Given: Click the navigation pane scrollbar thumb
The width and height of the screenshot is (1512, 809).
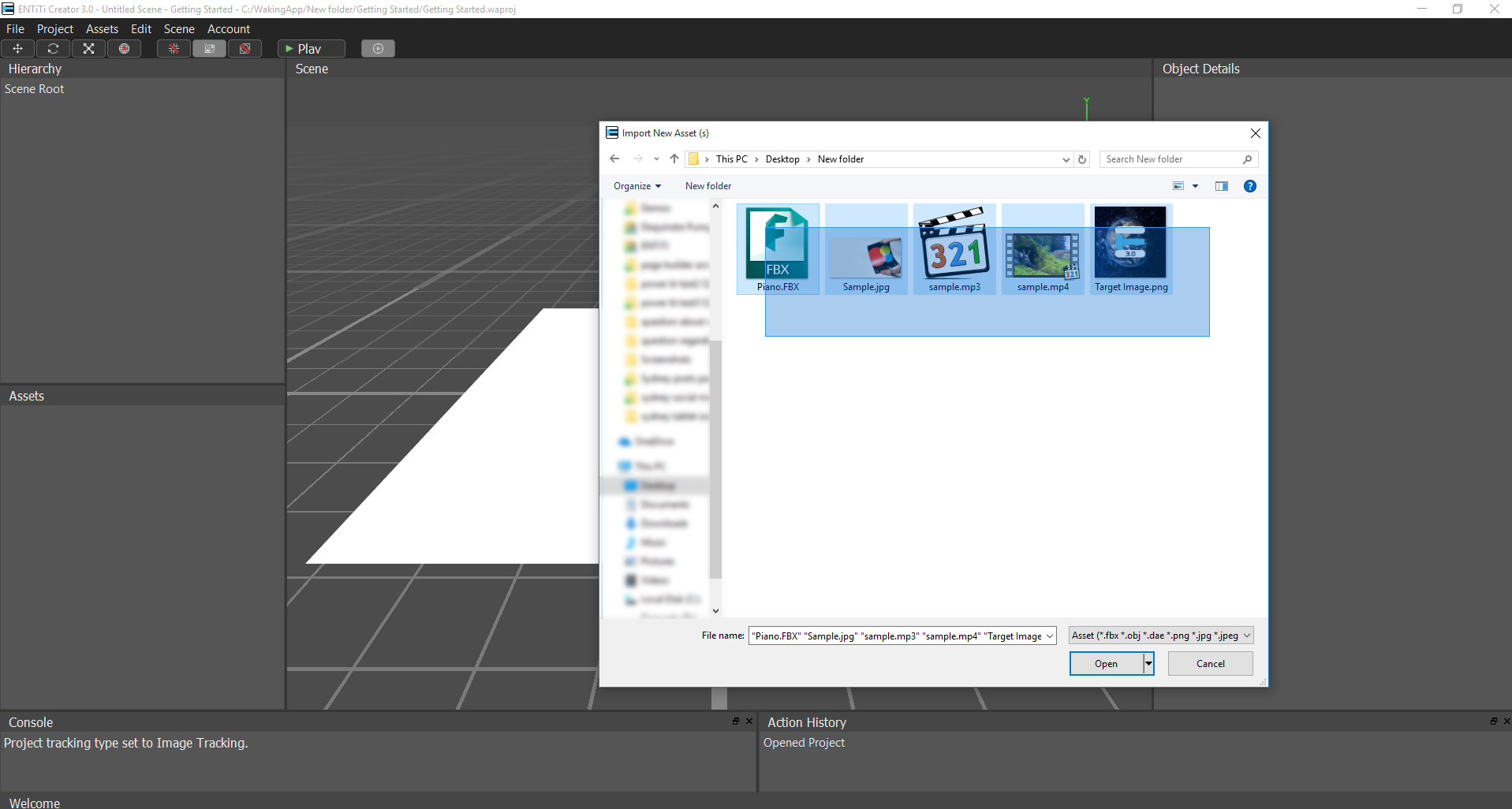Looking at the screenshot, I should coord(715,459).
